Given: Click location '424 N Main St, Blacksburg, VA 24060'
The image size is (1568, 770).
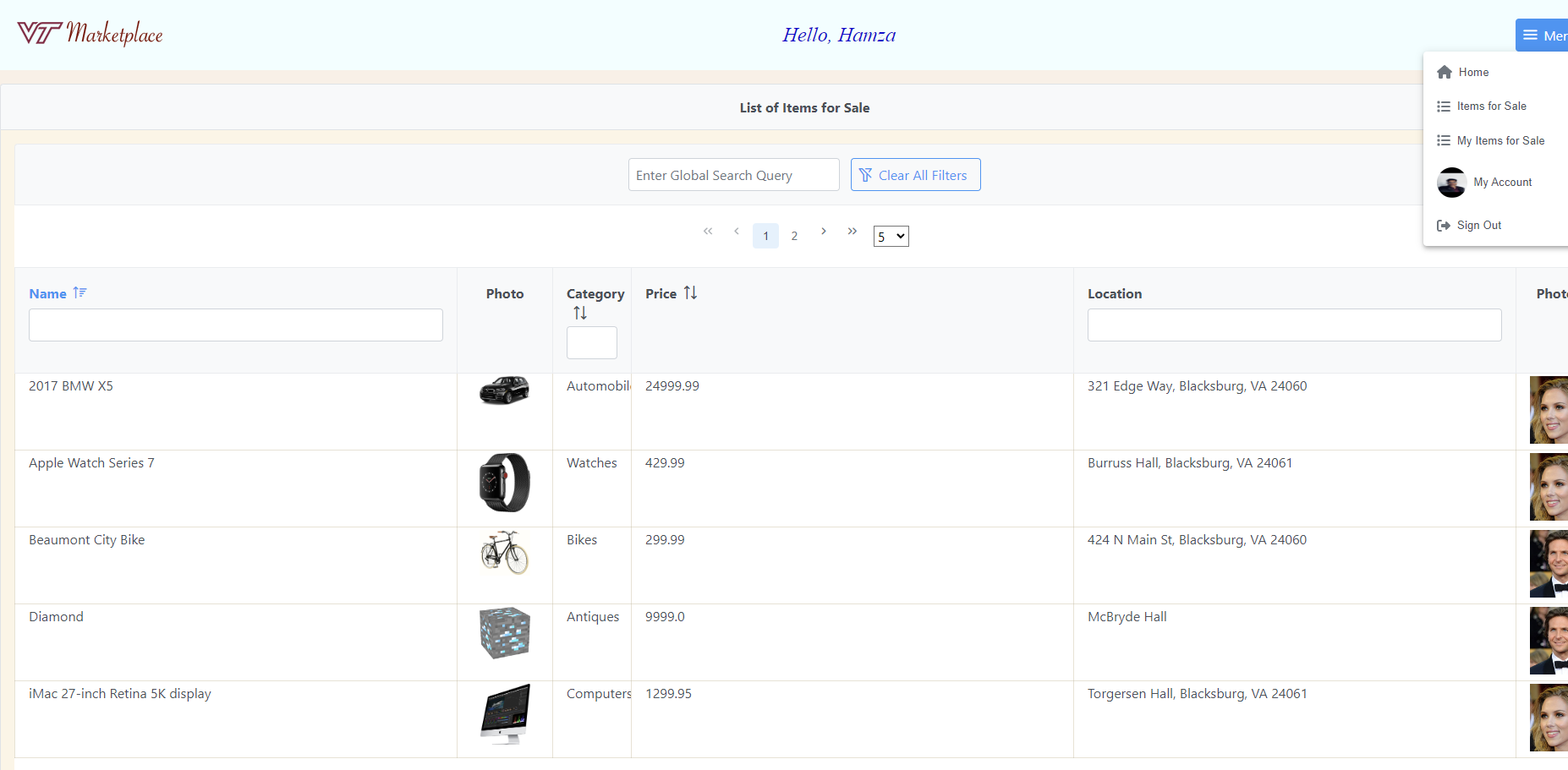Looking at the screenshot, I should tap(1198, 540).
